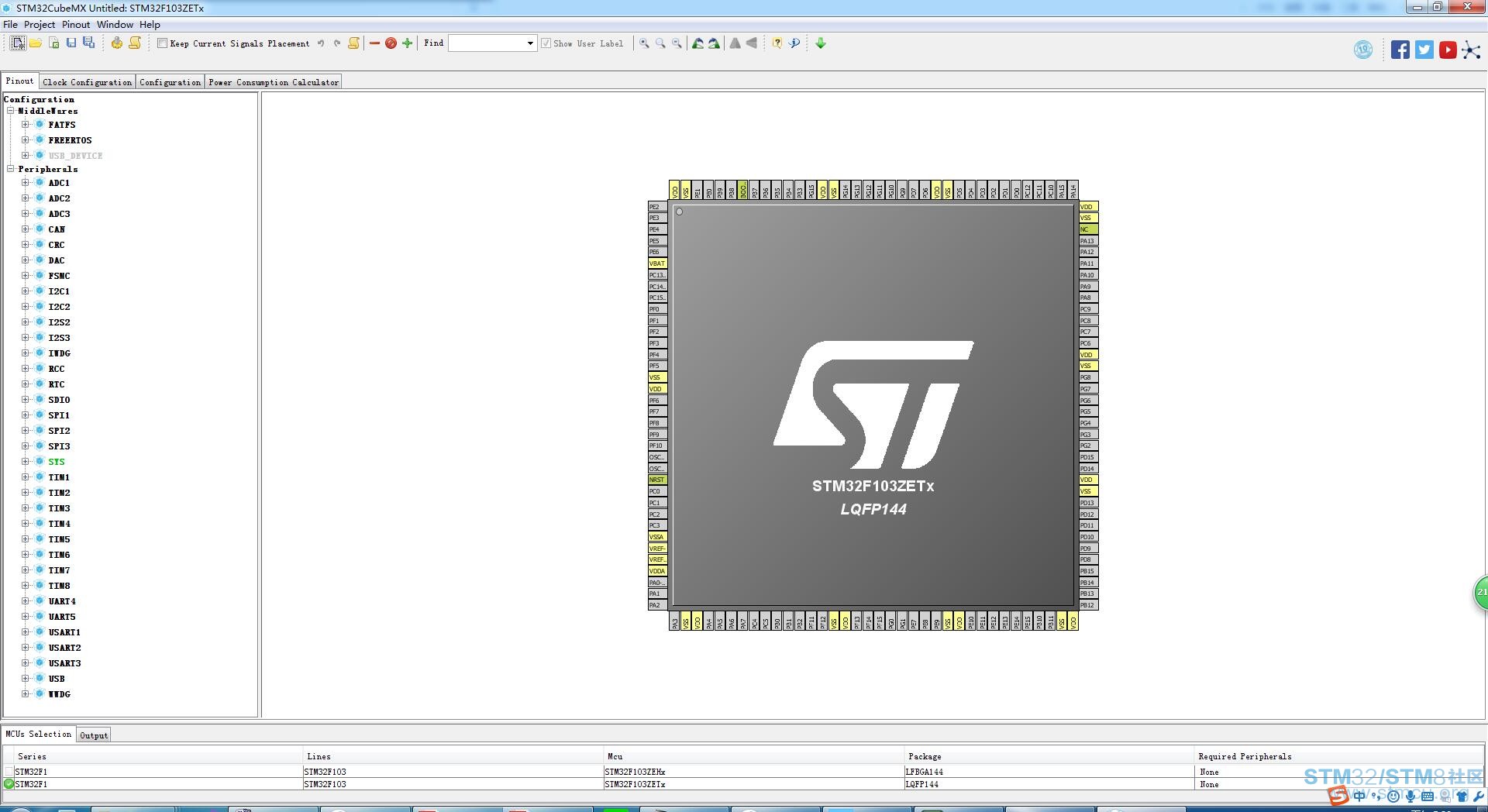Open an existing project via folder icon
1488x812 pixels.
coord(36,43)
